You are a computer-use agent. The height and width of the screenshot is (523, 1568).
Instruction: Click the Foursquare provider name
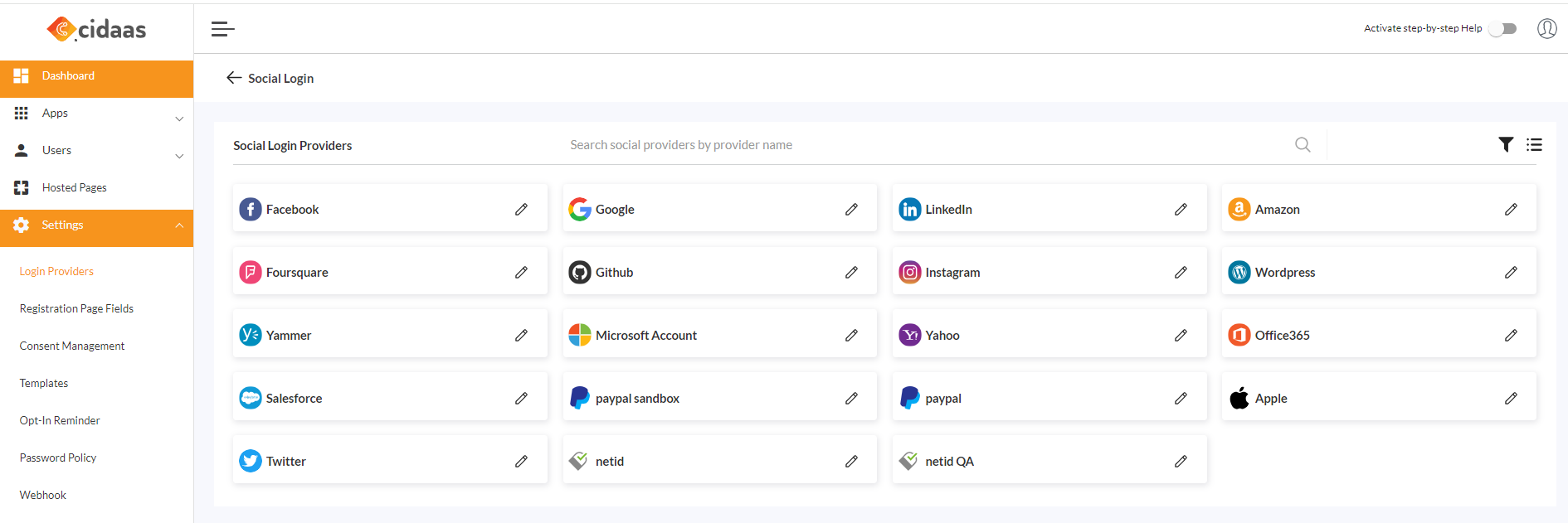pos(297,273)
